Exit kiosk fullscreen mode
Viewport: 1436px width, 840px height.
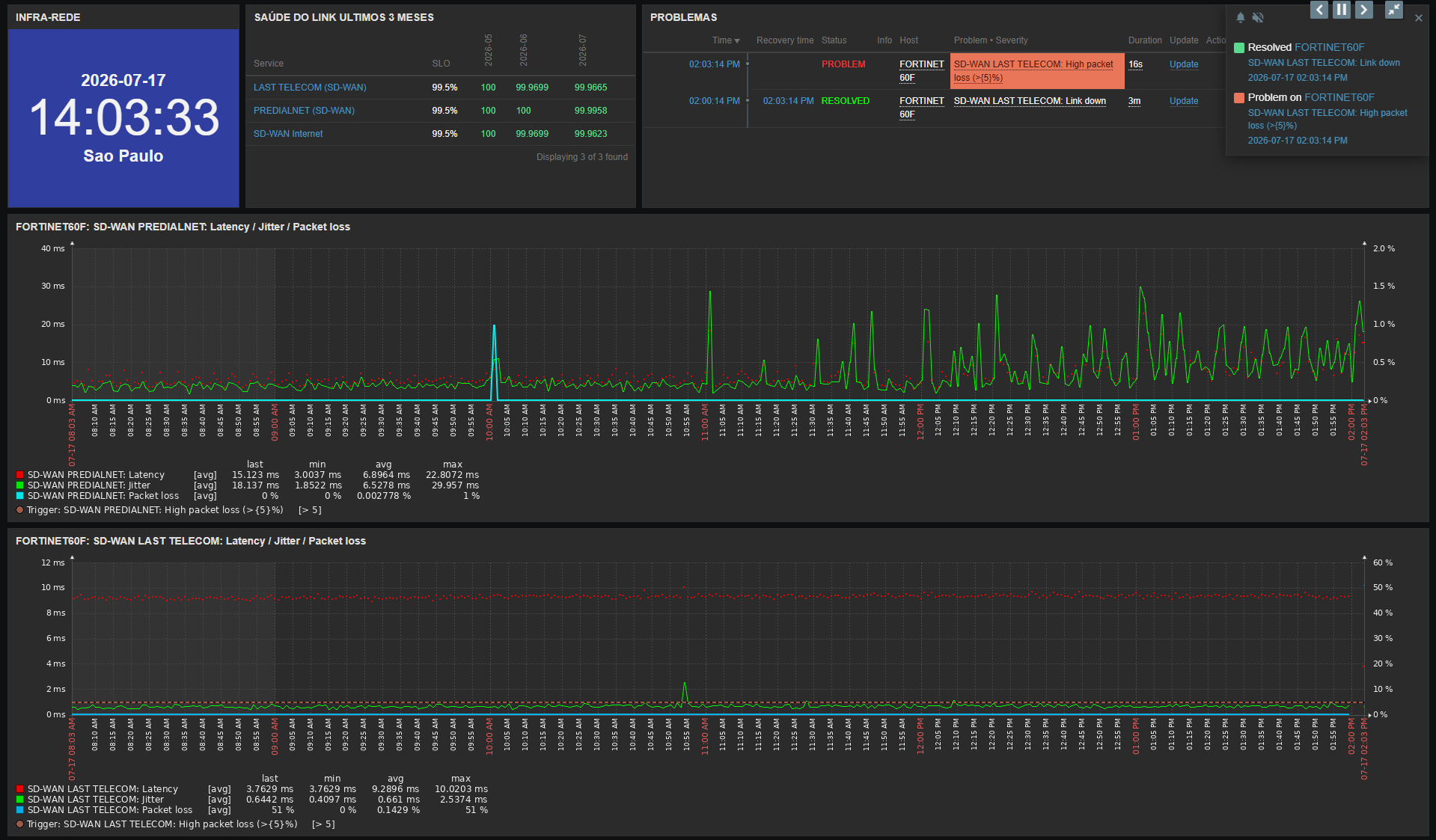[1394, 10]
